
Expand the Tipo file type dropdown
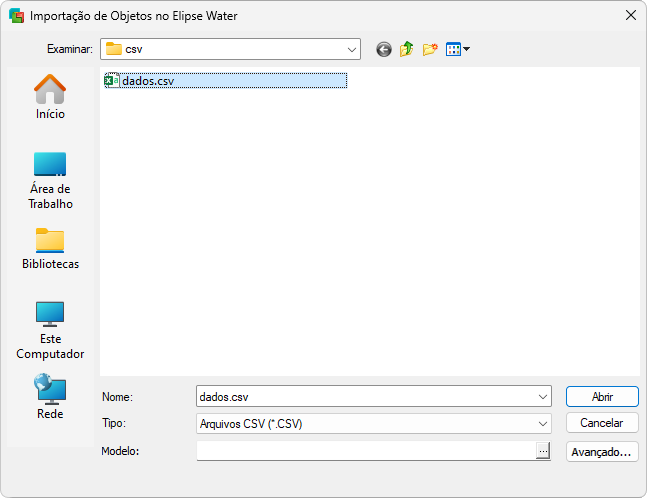click(x=543, y=424)
